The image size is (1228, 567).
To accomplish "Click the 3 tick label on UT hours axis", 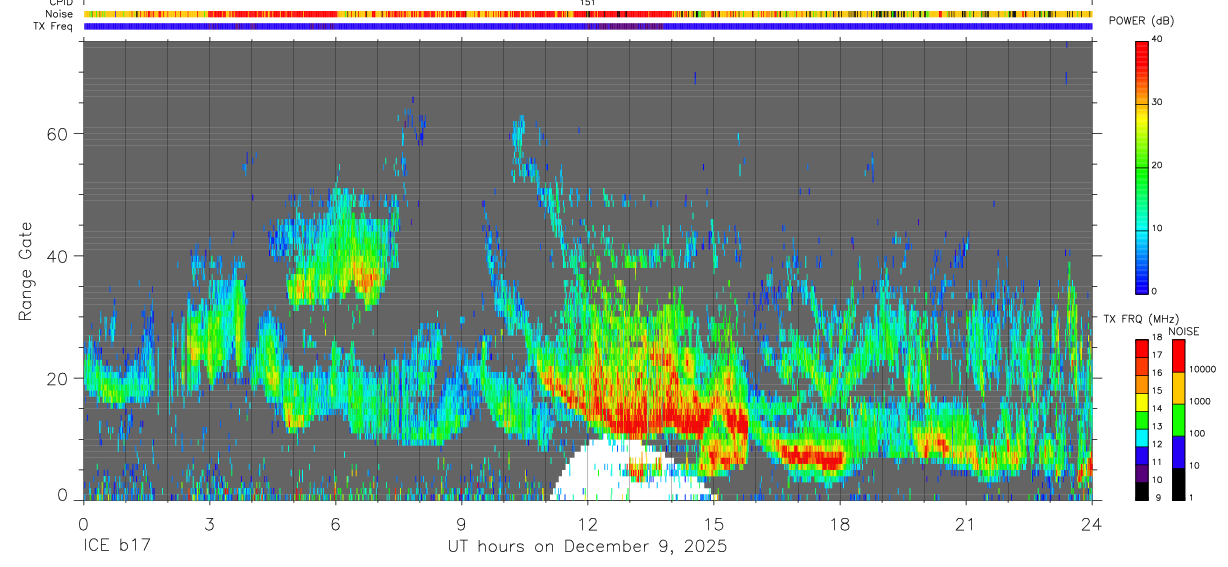I will (209, 523).
